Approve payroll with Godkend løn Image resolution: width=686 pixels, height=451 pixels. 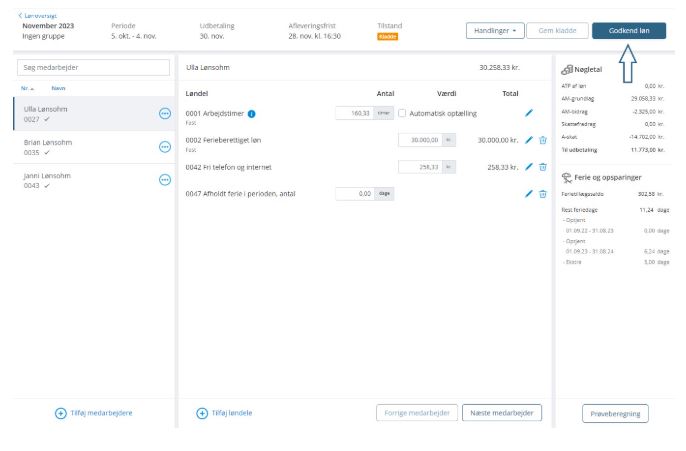(628, 31)
